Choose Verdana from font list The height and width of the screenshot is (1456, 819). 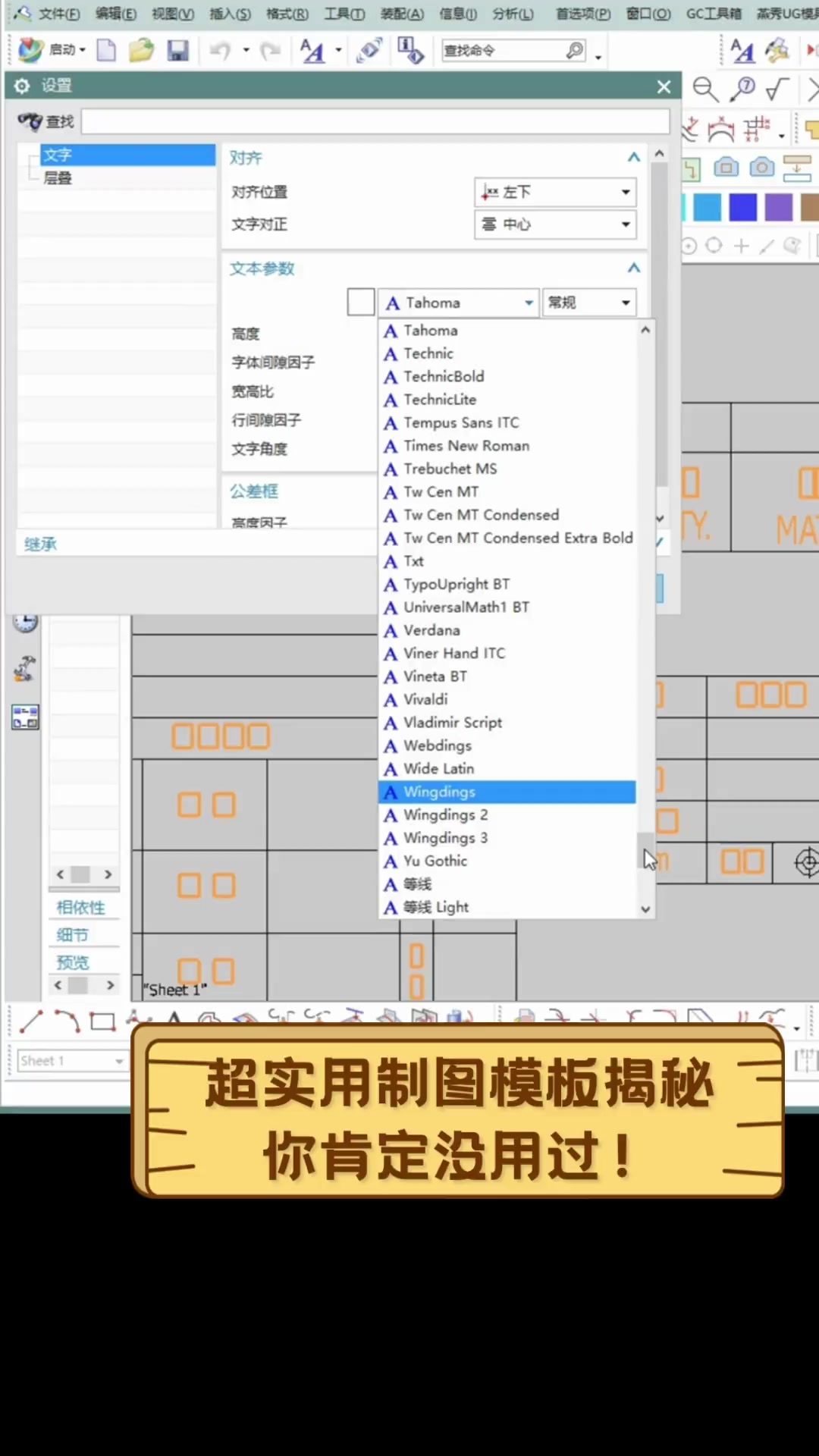(507, 630)
